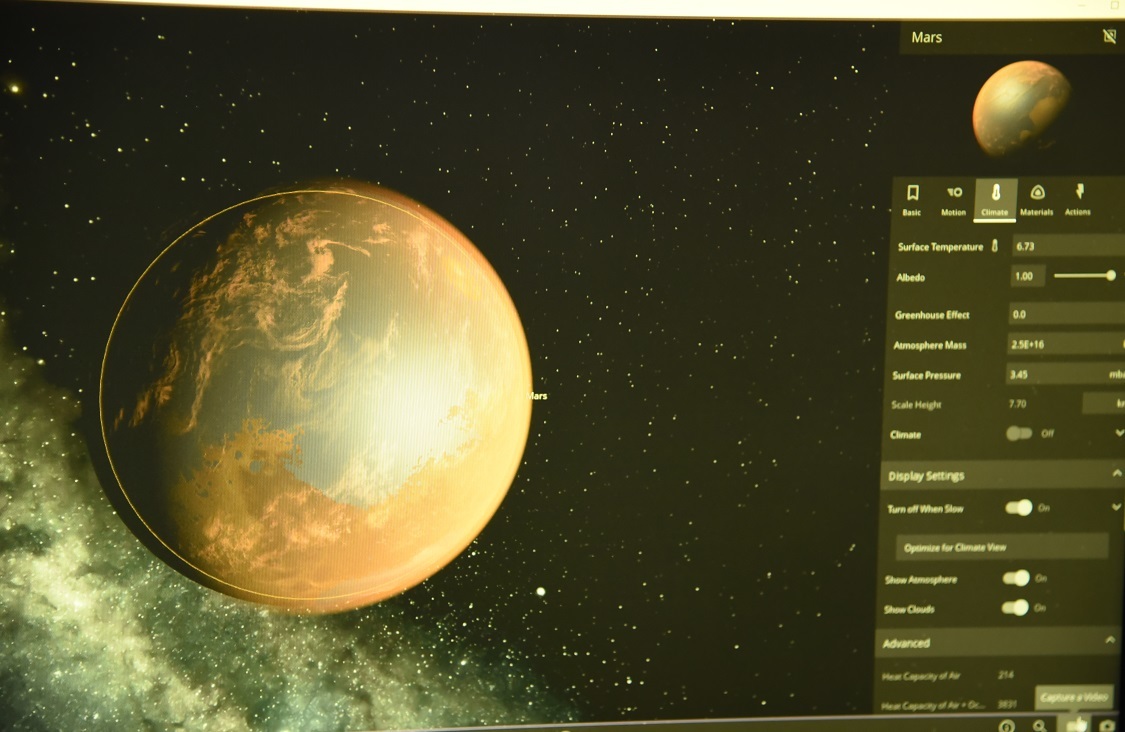Expand Turn off When Slow options chevron
Image resolution: width=1125 pixels, height=732 pixels.
tap(1116, 507)
